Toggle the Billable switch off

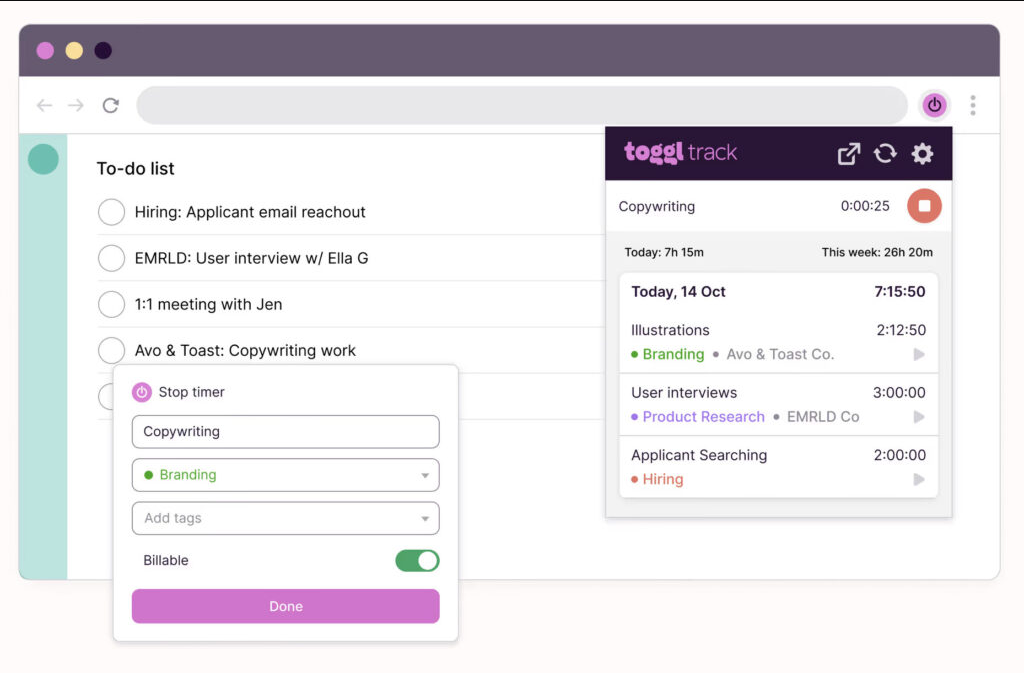point(417,560)
